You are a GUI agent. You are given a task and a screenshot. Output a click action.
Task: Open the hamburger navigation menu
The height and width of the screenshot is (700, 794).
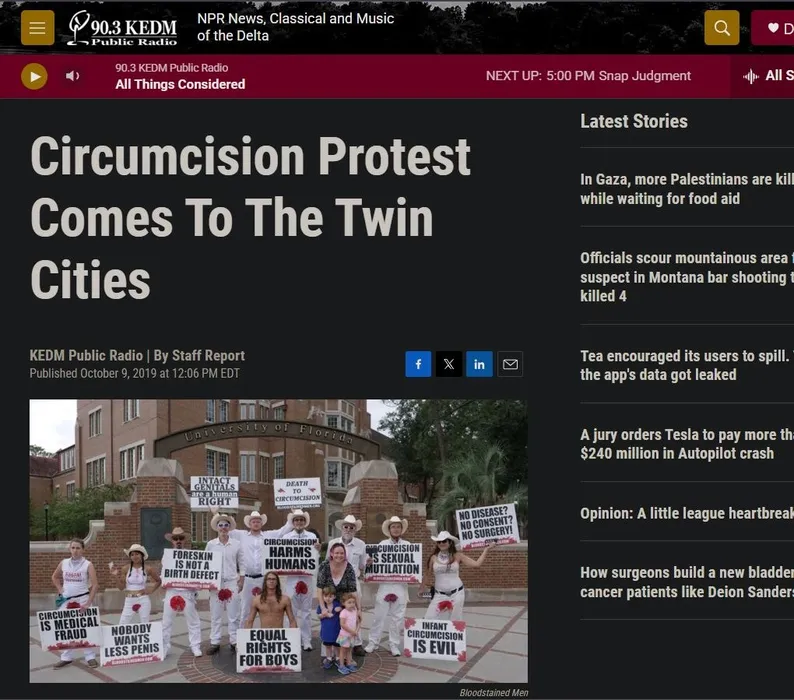tap(37, 28)
